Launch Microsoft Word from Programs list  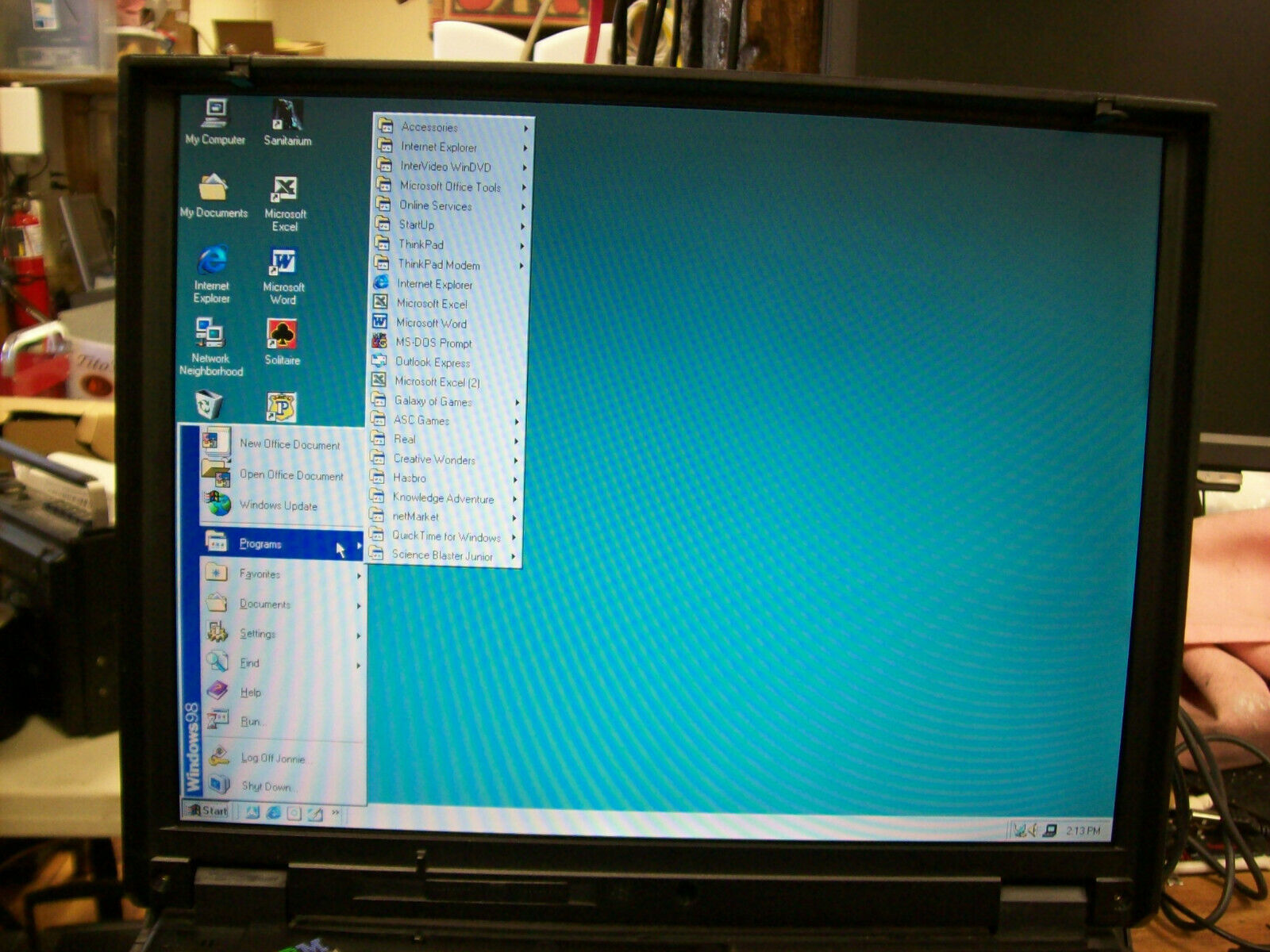448,323
